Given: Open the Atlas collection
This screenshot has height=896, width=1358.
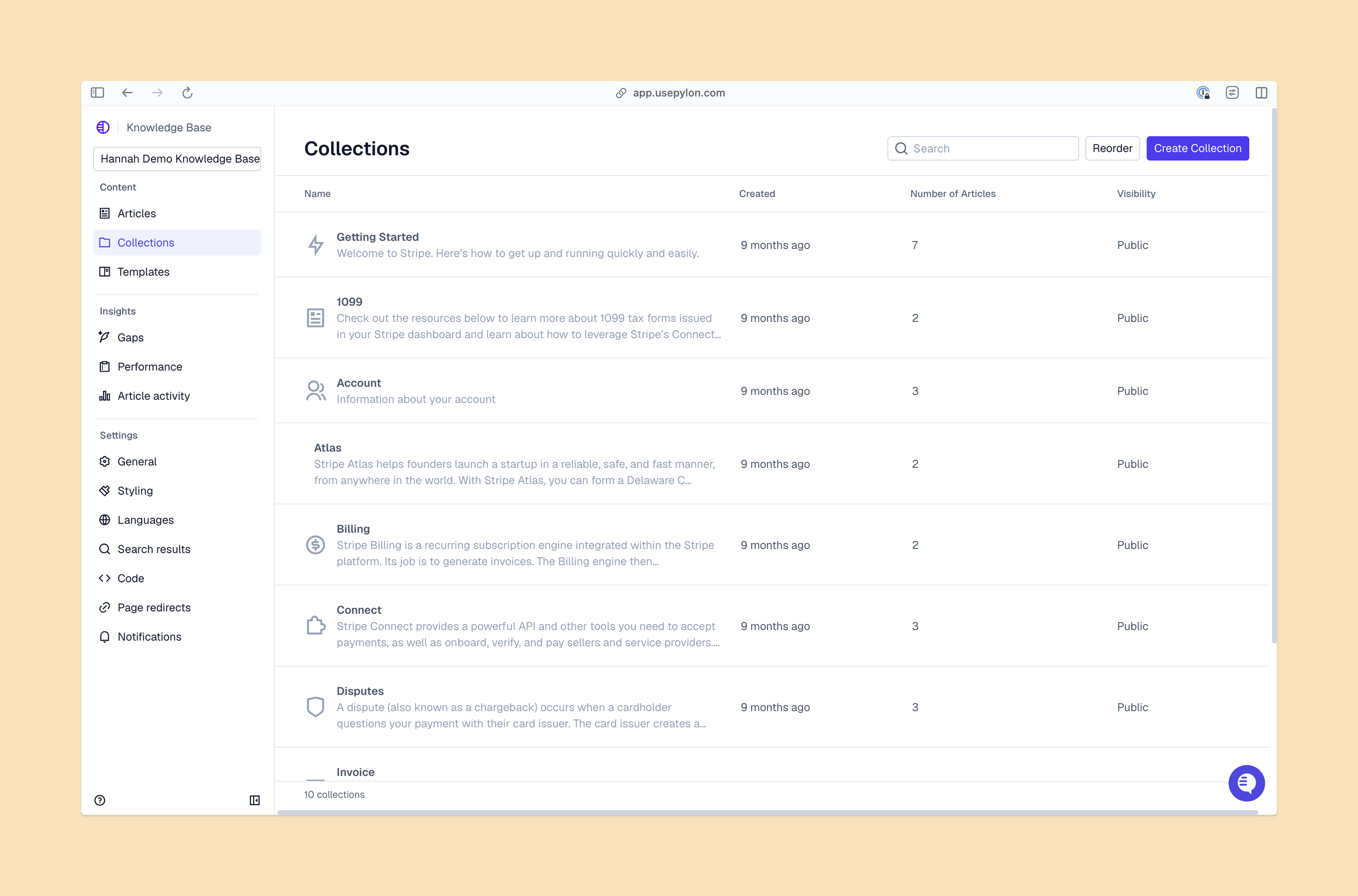Looking at the screenshot, I should tap(327, 448).
